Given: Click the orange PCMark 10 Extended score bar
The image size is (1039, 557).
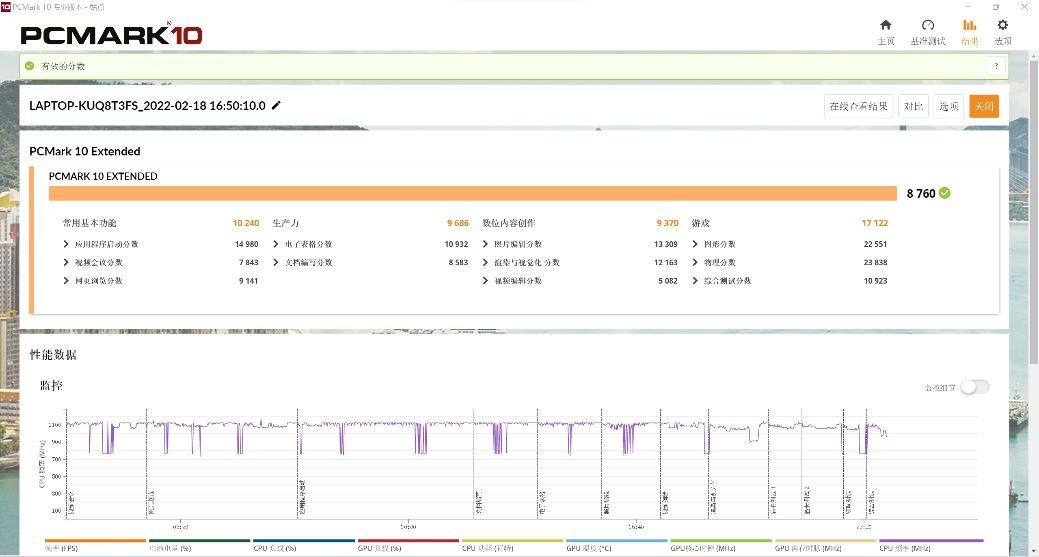Looking at the screenshot, I should pos(472,193).
